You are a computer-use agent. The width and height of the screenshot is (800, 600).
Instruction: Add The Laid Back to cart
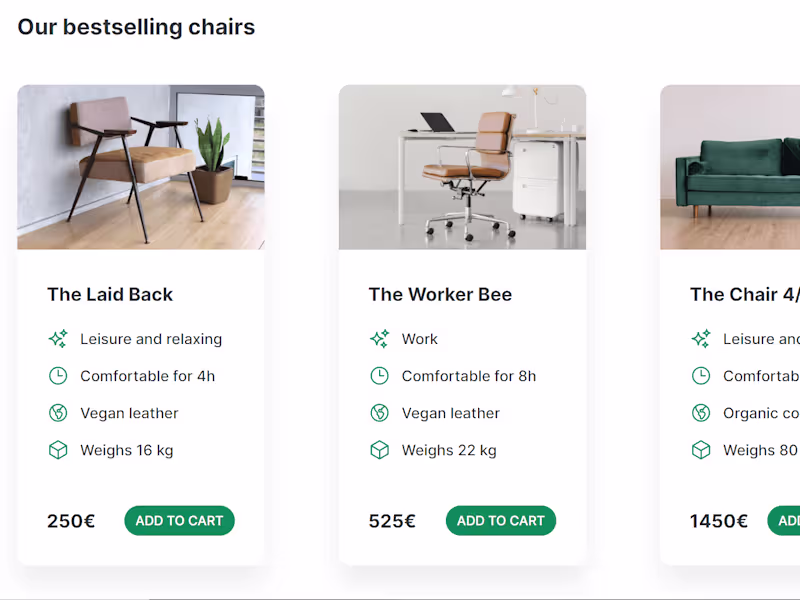tap(179, 521)
